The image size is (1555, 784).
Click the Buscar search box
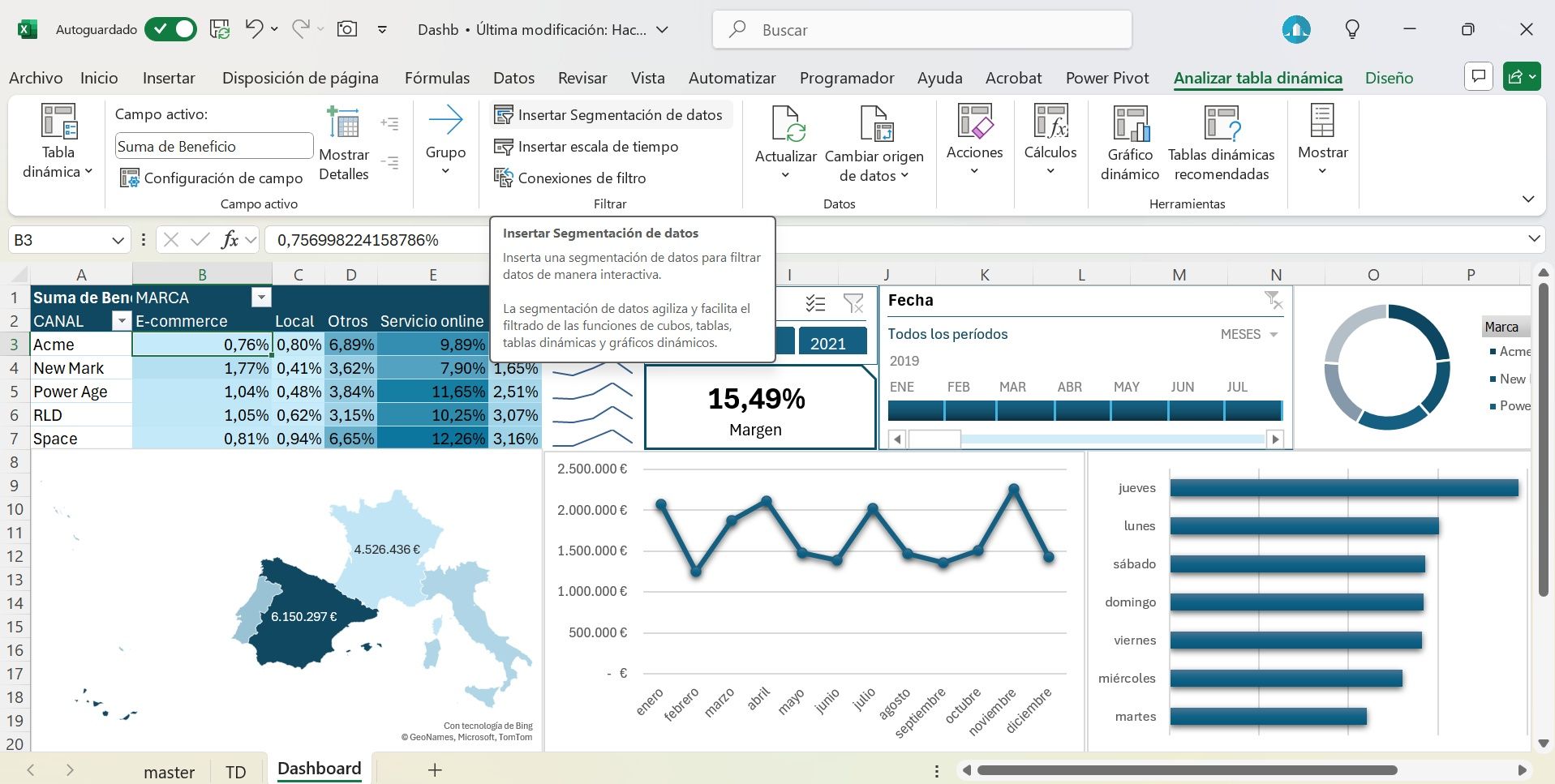[921, 29]
